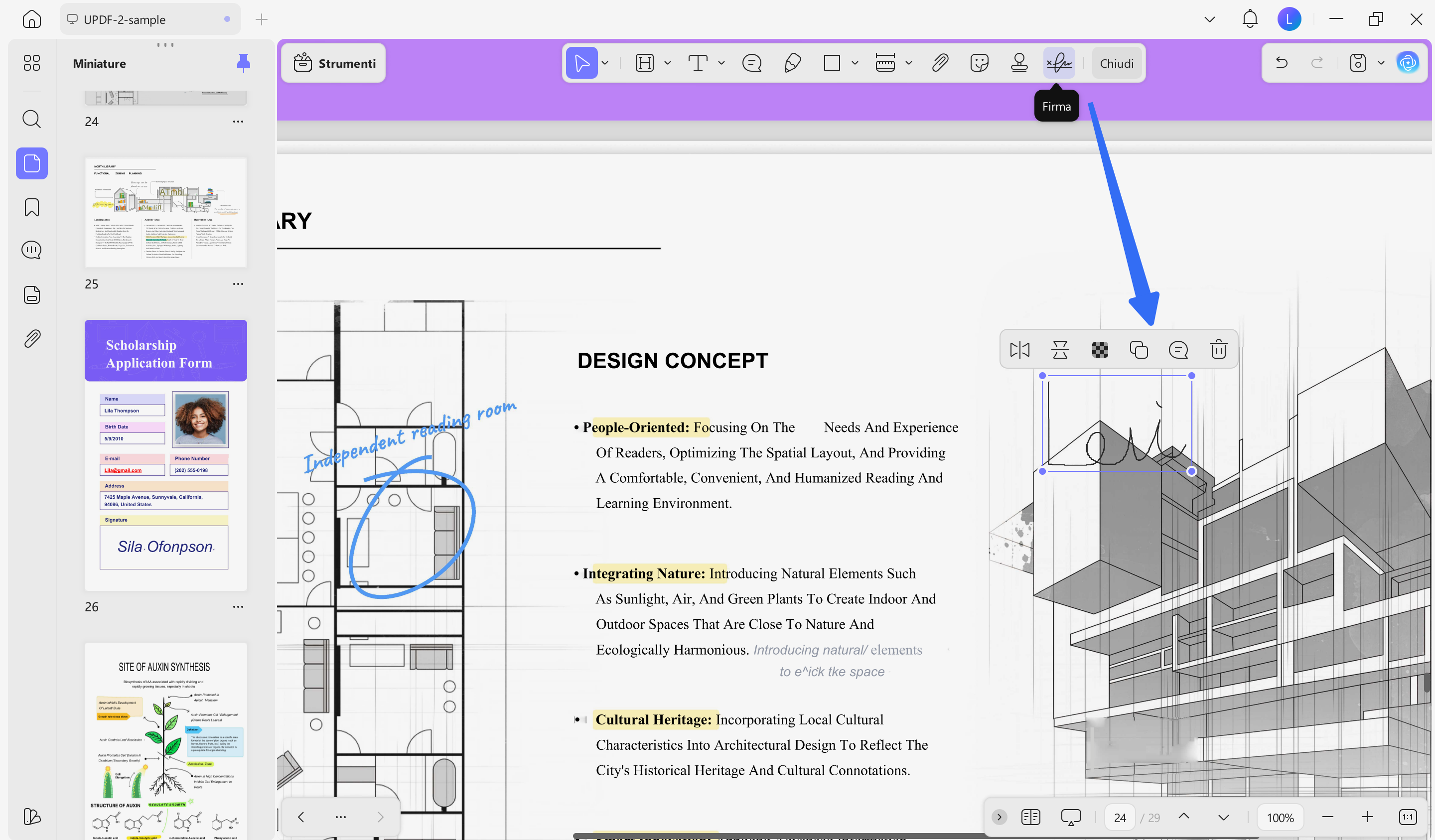The image size is (1435, 840).
Task: Select the Scholarship Application Form thumbnail
Action: tap(166, 455)
